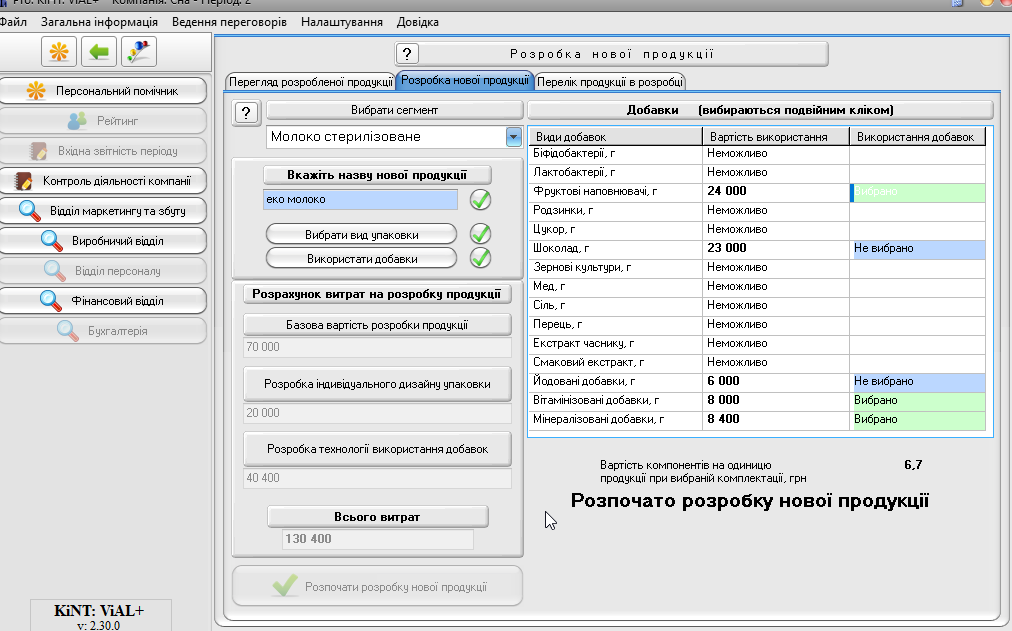Viewport: 1012px width, 631px height.
Task: Click Розпочати розробку нової продукції button
Action: (x=378, y=586)
